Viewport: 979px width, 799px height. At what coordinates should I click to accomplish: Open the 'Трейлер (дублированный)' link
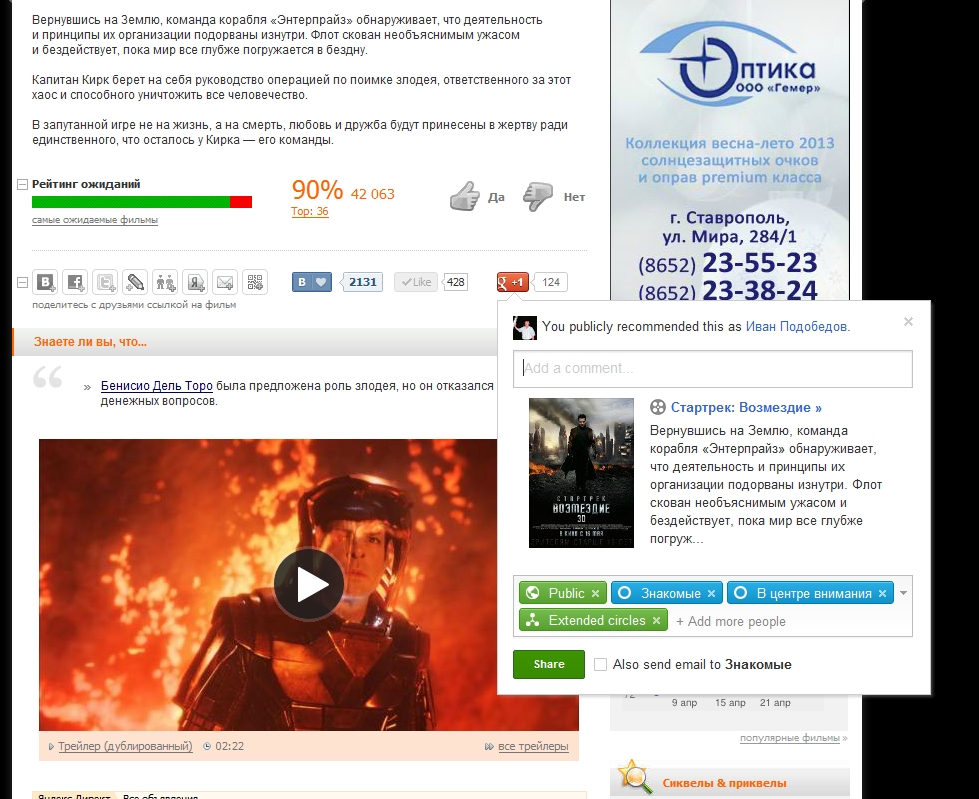pyautogui.click(x=125, y=746)
